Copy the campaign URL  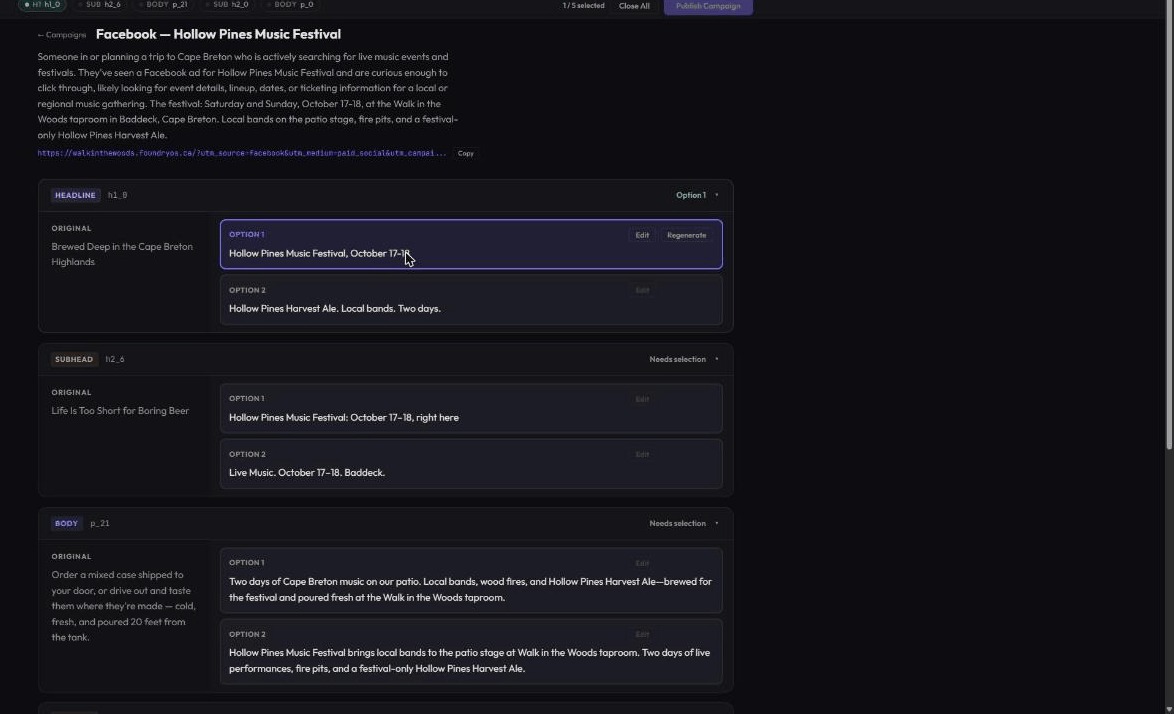[466, 153]
